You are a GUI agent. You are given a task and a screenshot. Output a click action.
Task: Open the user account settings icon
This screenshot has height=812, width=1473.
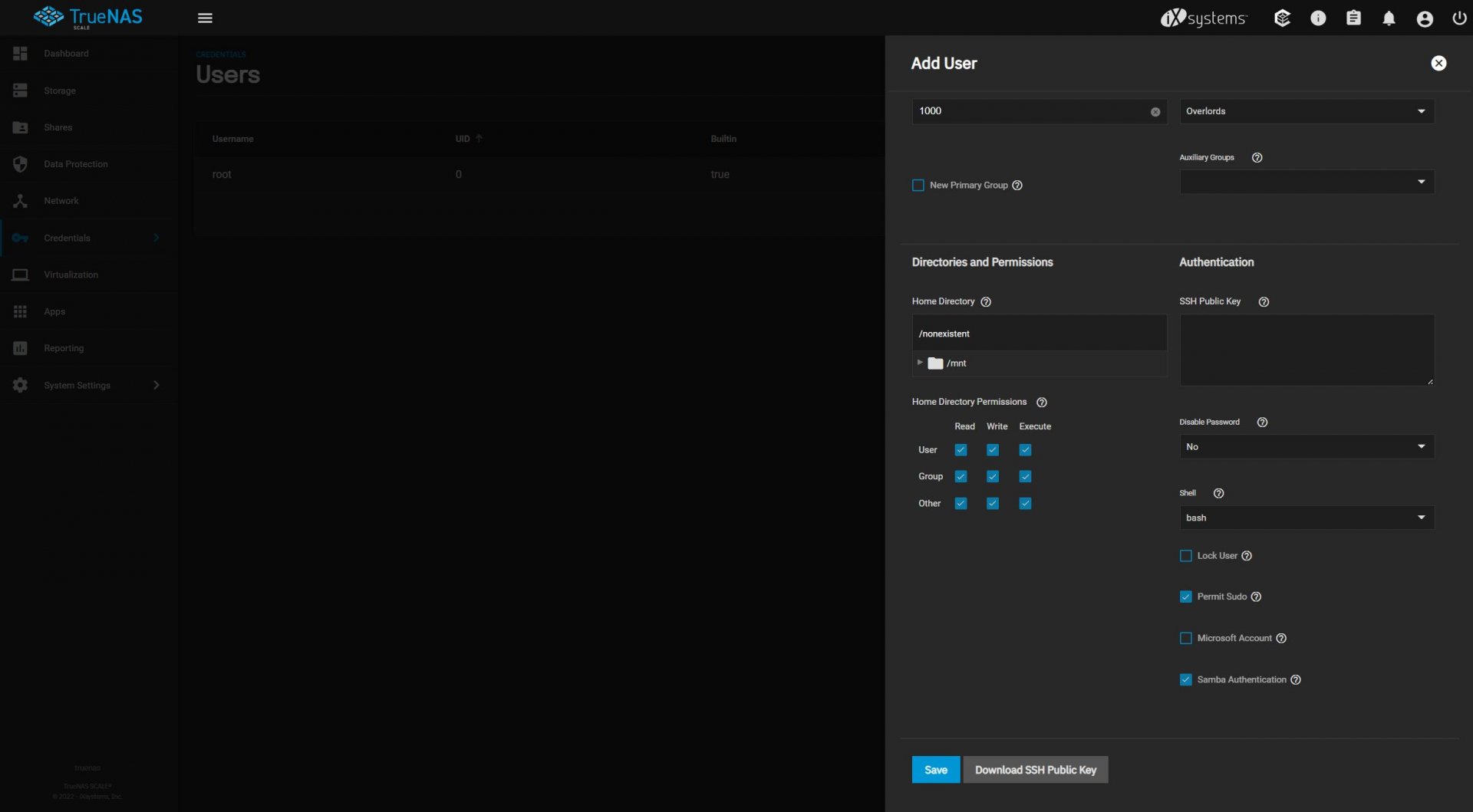pyautogui.click(x=1424, y=18)
